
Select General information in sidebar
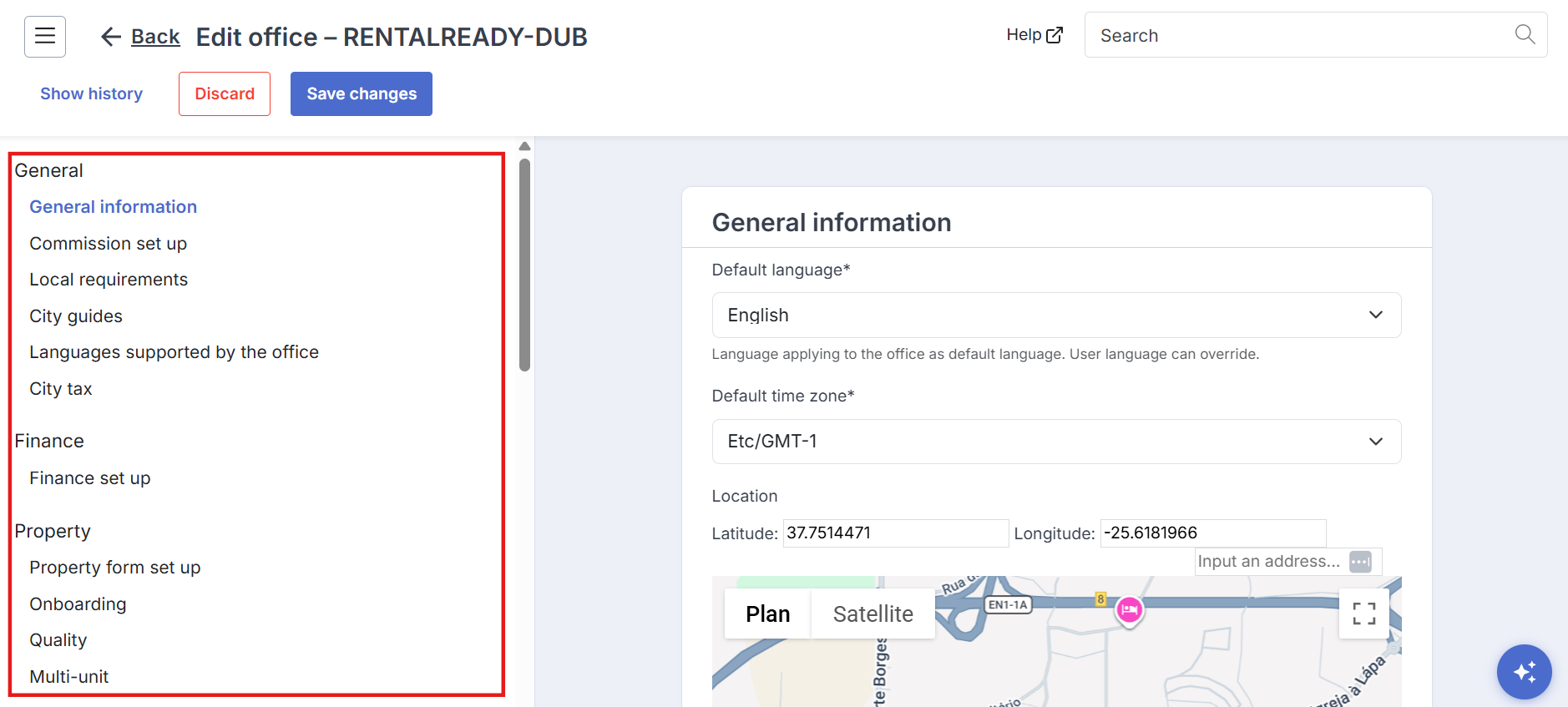114,207
